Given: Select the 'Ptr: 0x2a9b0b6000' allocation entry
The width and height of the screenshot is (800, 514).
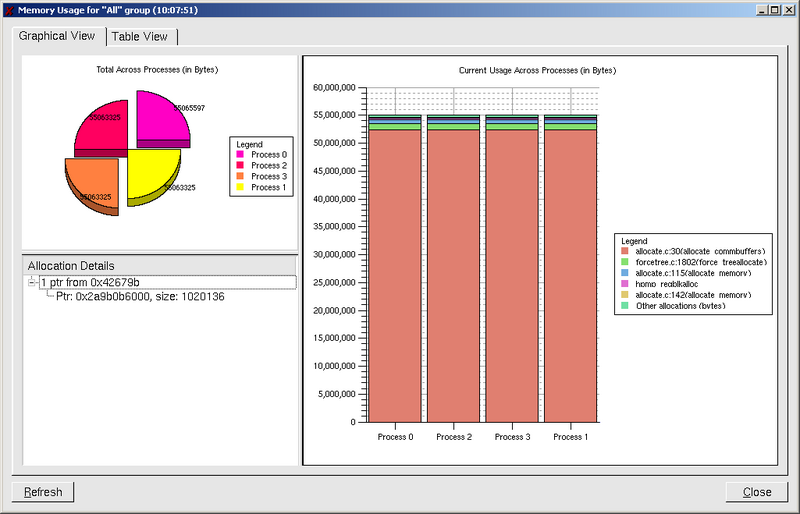Looking at the screenshot, I should coord(140,296).
